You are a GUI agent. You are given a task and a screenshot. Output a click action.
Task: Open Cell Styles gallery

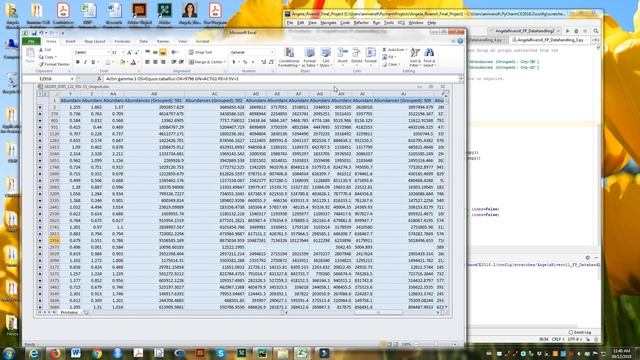point(325,58)
